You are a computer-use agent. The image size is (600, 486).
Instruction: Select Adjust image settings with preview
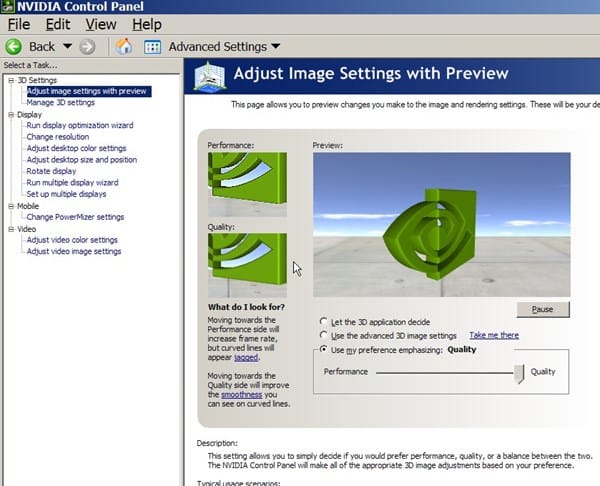pyautogui.click(x=87, y=91)
